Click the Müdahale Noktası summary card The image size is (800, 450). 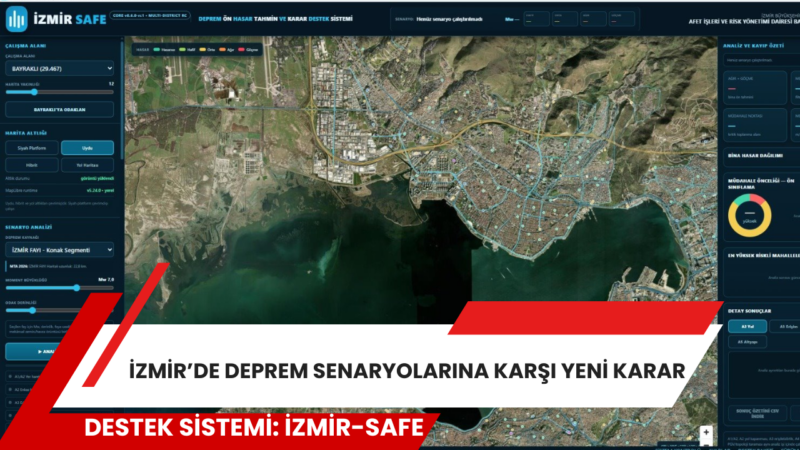click(x=755, y=125)
